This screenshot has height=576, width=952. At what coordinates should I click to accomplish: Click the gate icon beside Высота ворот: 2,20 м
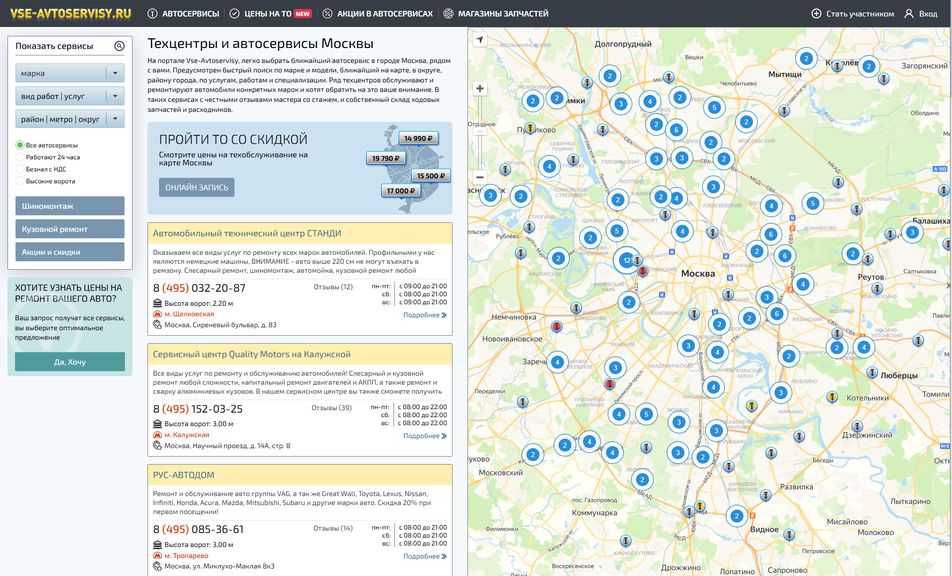click(157, 303)
